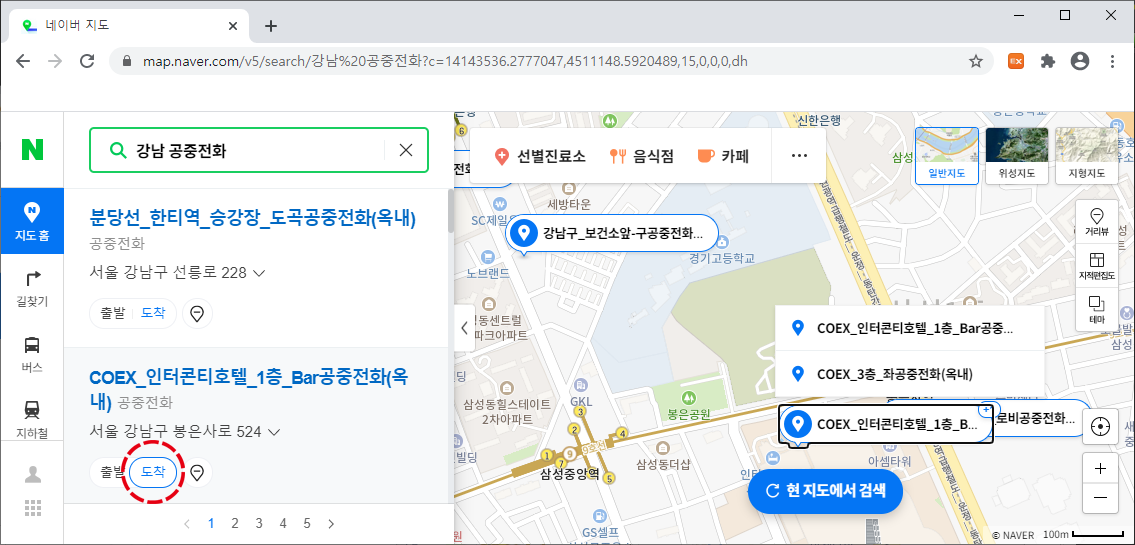Select results page 1

click(211, 523)
